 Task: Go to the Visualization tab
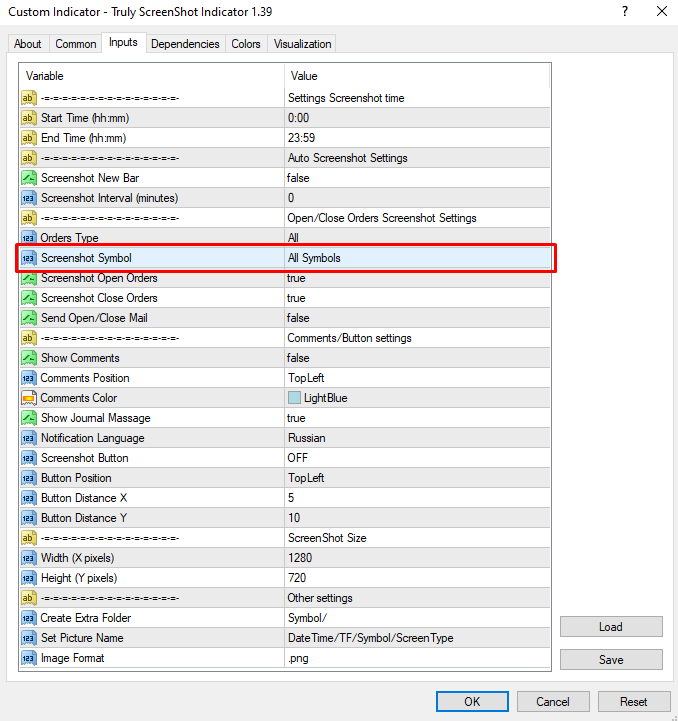pyautogui.click(x=302, y=44)
